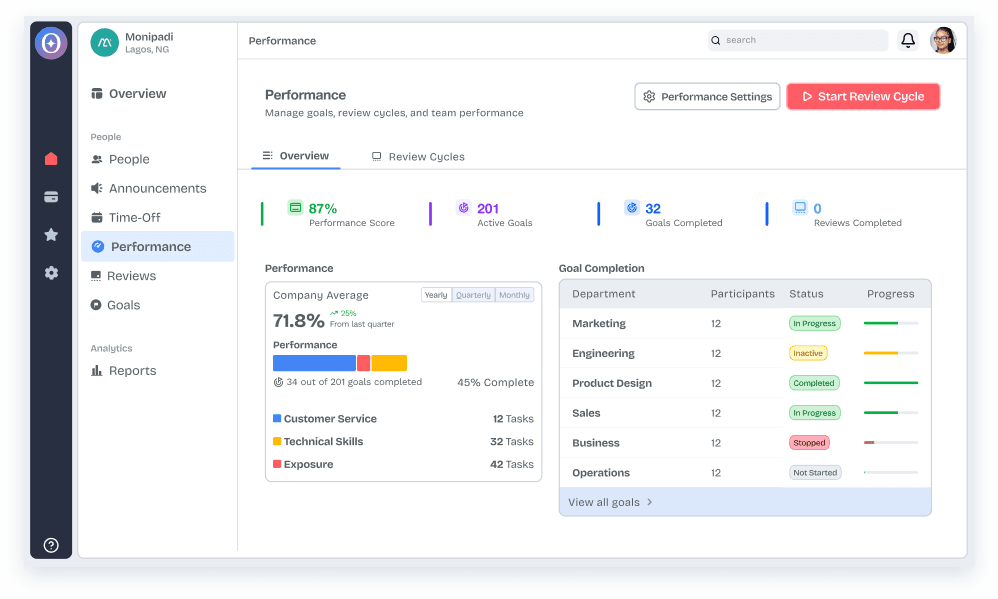The image size is (998, 599).
Task: Click the Technical Skills legend label
Action: [323, 441]
